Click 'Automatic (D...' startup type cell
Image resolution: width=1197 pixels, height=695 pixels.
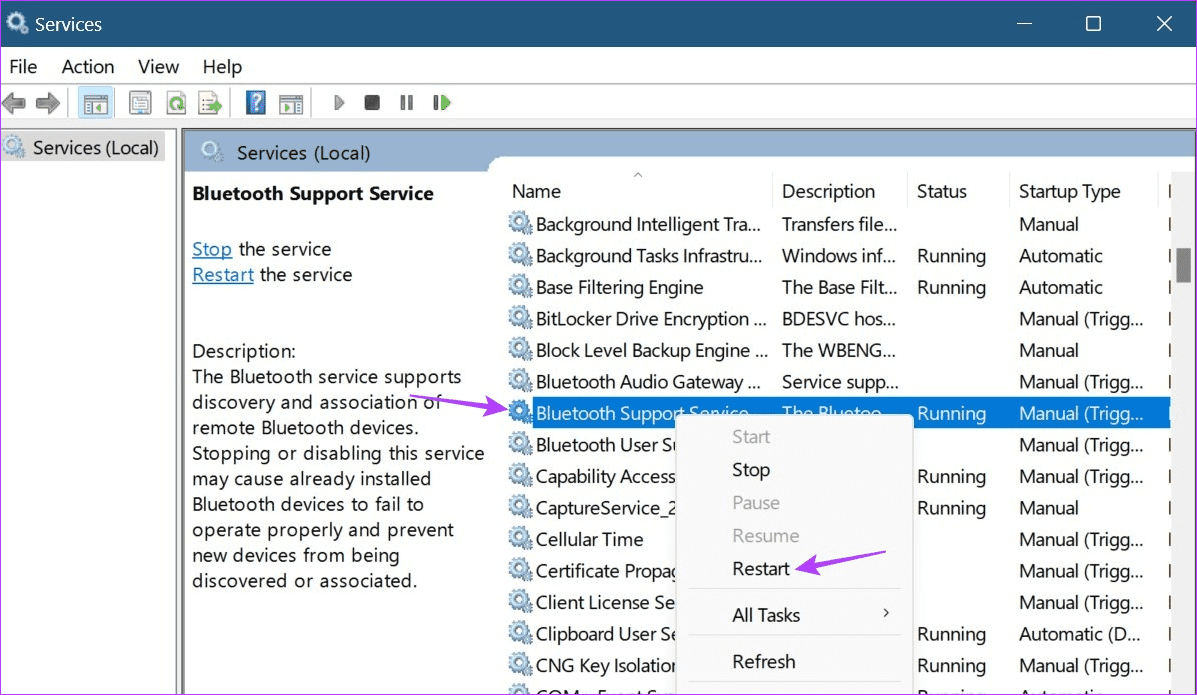pyautogui.click(x=1079, y=634)
